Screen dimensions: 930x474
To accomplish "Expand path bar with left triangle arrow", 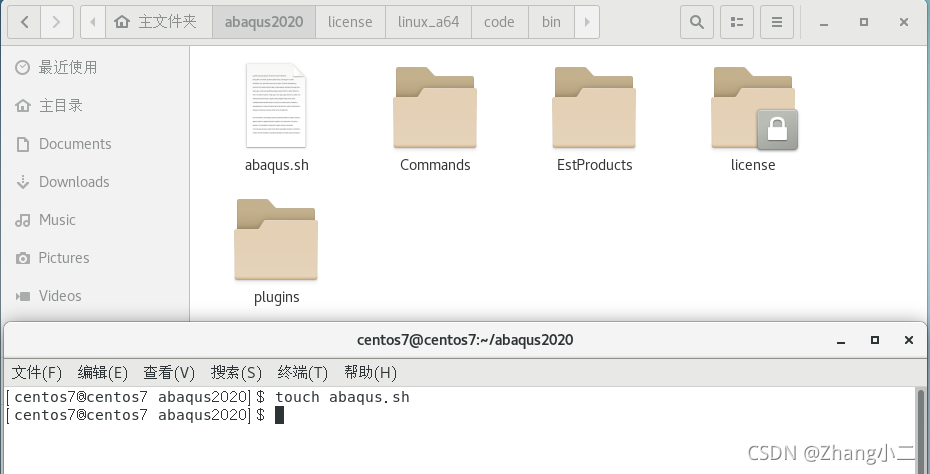I will tap(92, 21).
